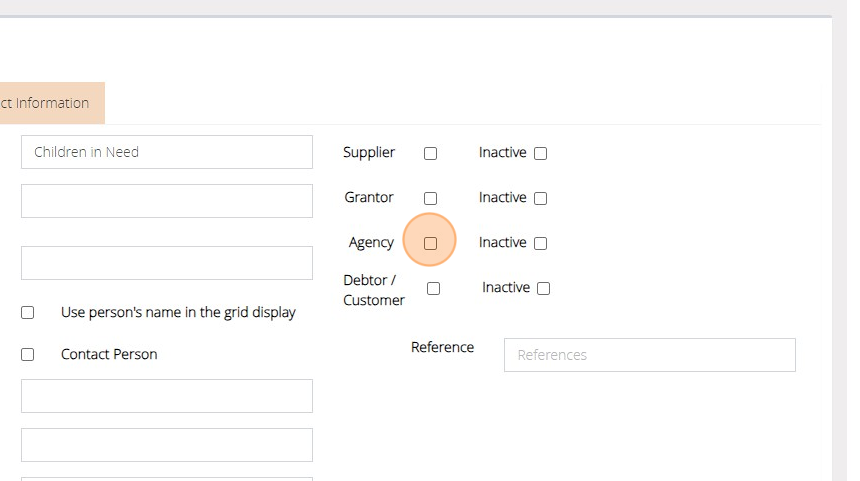Tick the Supplier checkbox
Image resolution: width=860 pixels, height=481 pixels.
tap(431, 154)
